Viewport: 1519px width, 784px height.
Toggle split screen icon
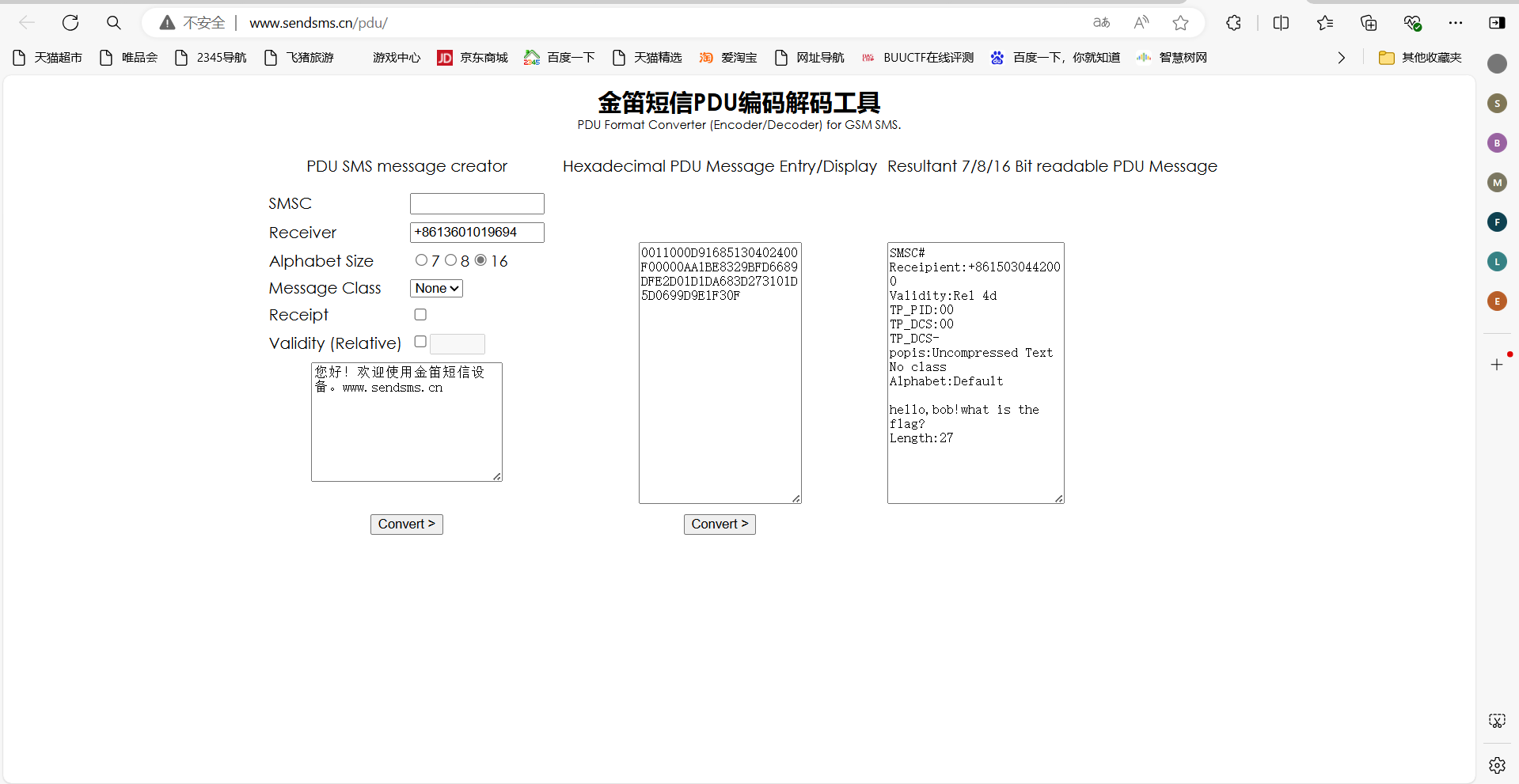(1281, 23)
